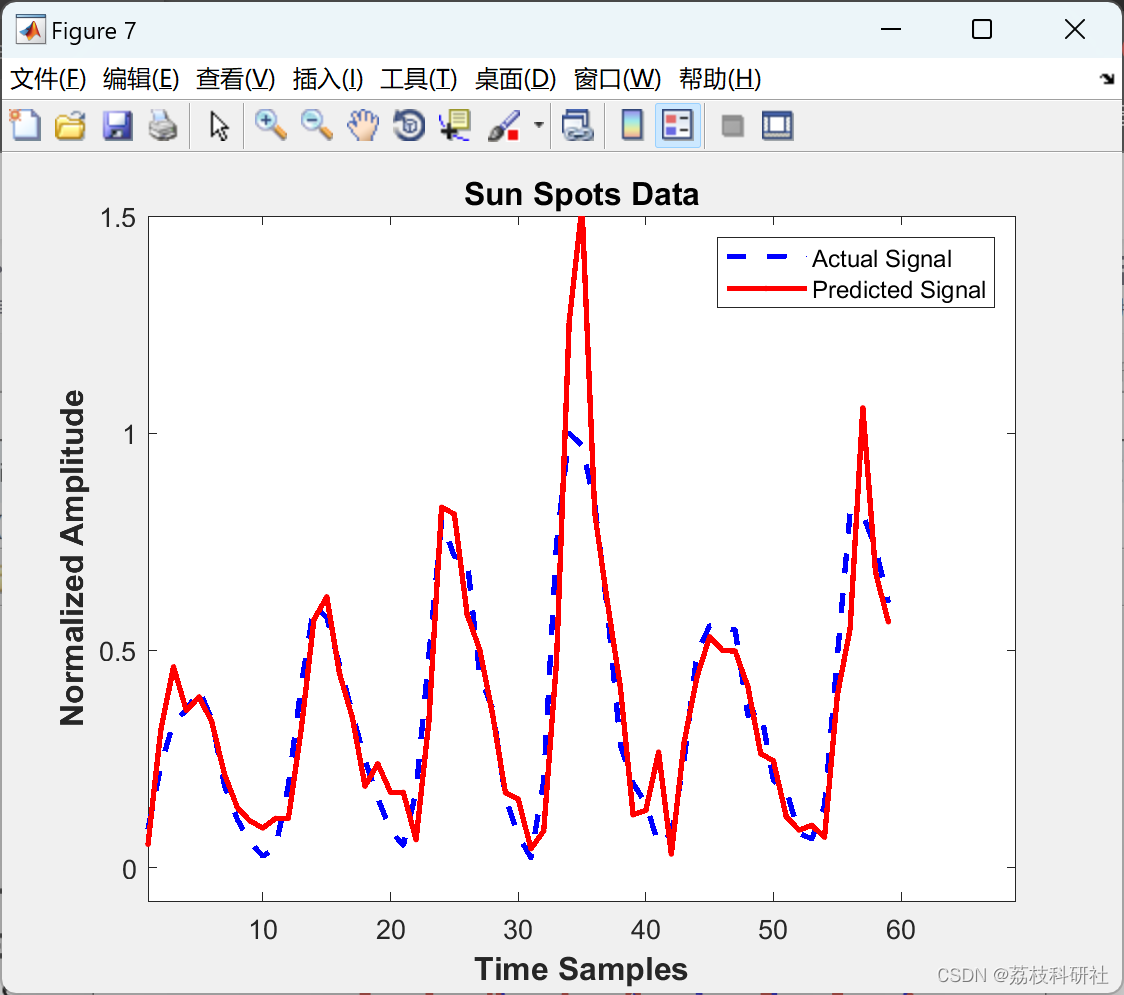Screen dimensions: 1124x995
Task: Open a file via the folder icon
Action: (70, 125)
